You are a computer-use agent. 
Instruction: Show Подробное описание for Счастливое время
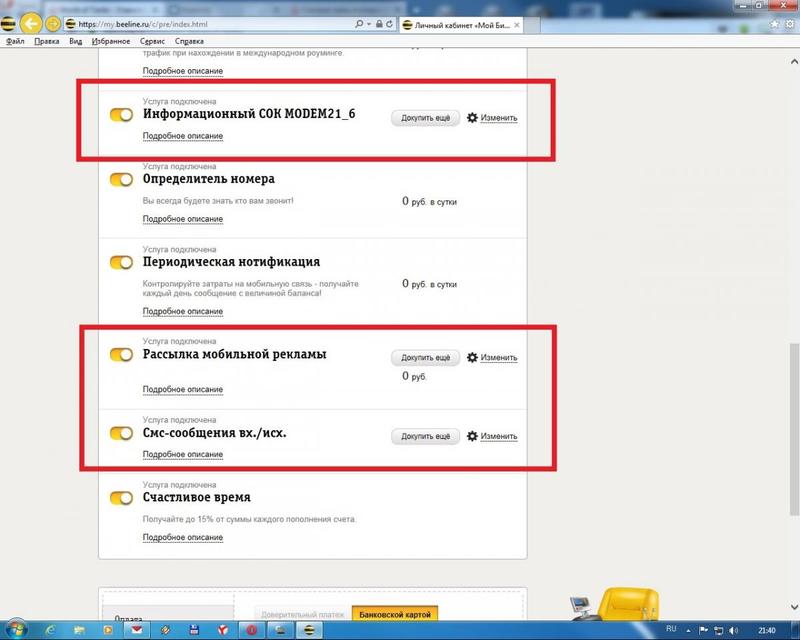182,537
